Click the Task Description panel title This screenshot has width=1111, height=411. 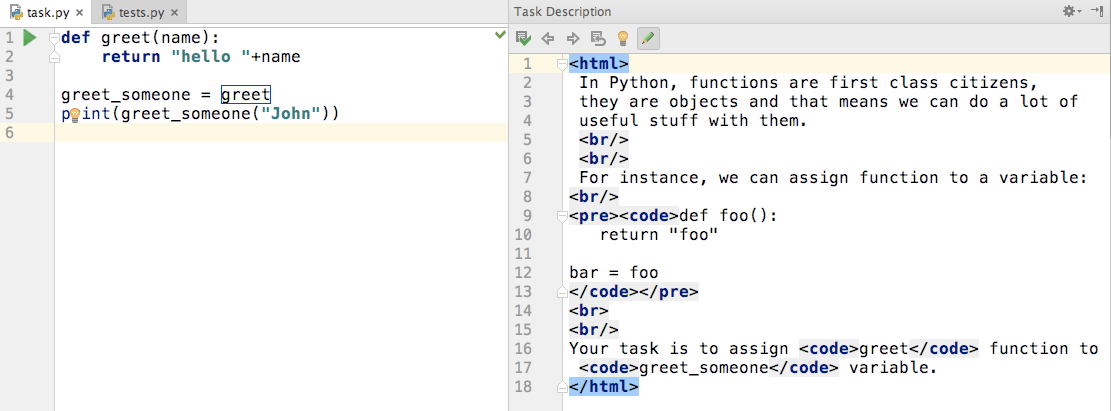(563, 12)
